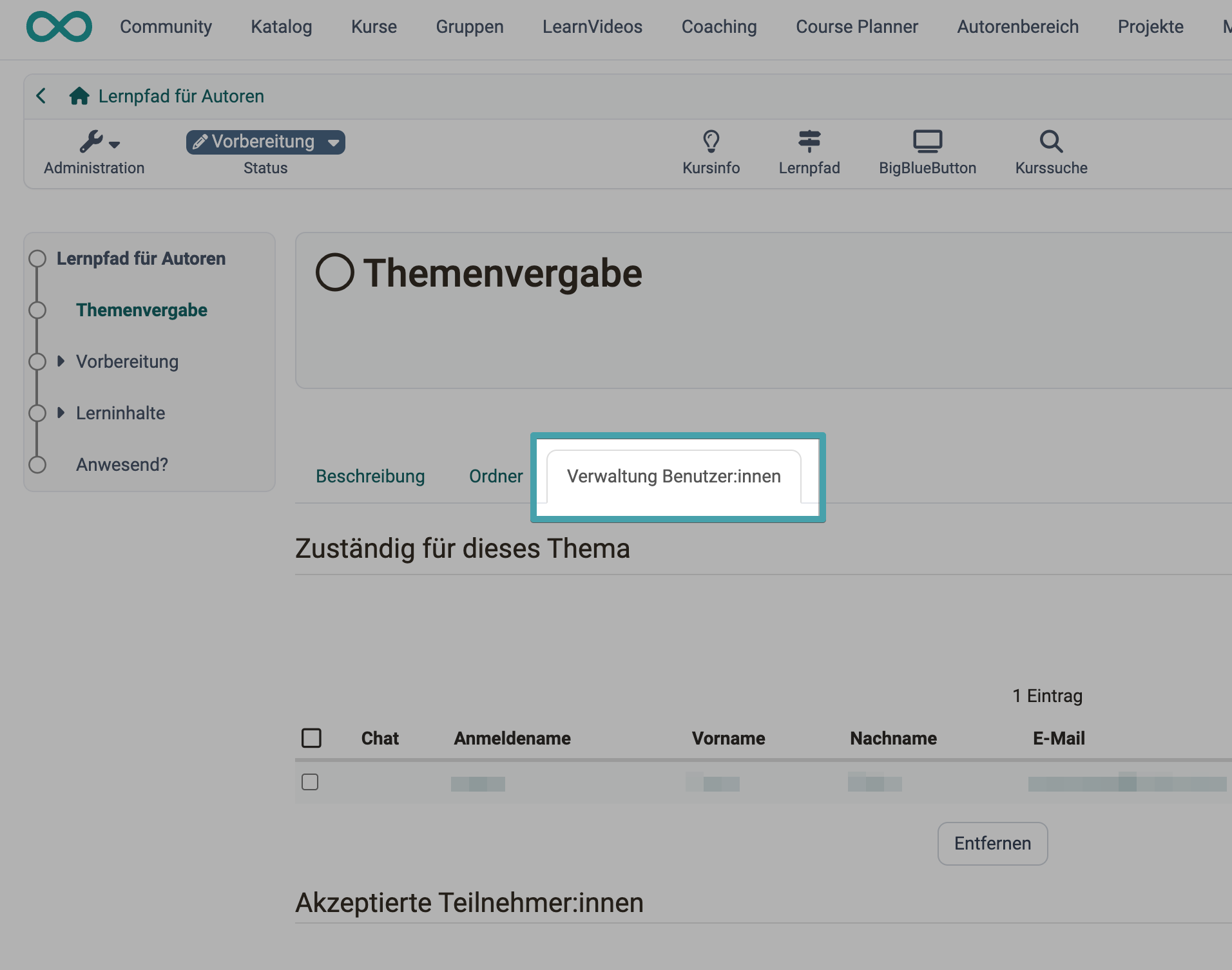Click the home icon in breadcrumb
This screenshot has height=970, width=1232.
coord(79,96)
